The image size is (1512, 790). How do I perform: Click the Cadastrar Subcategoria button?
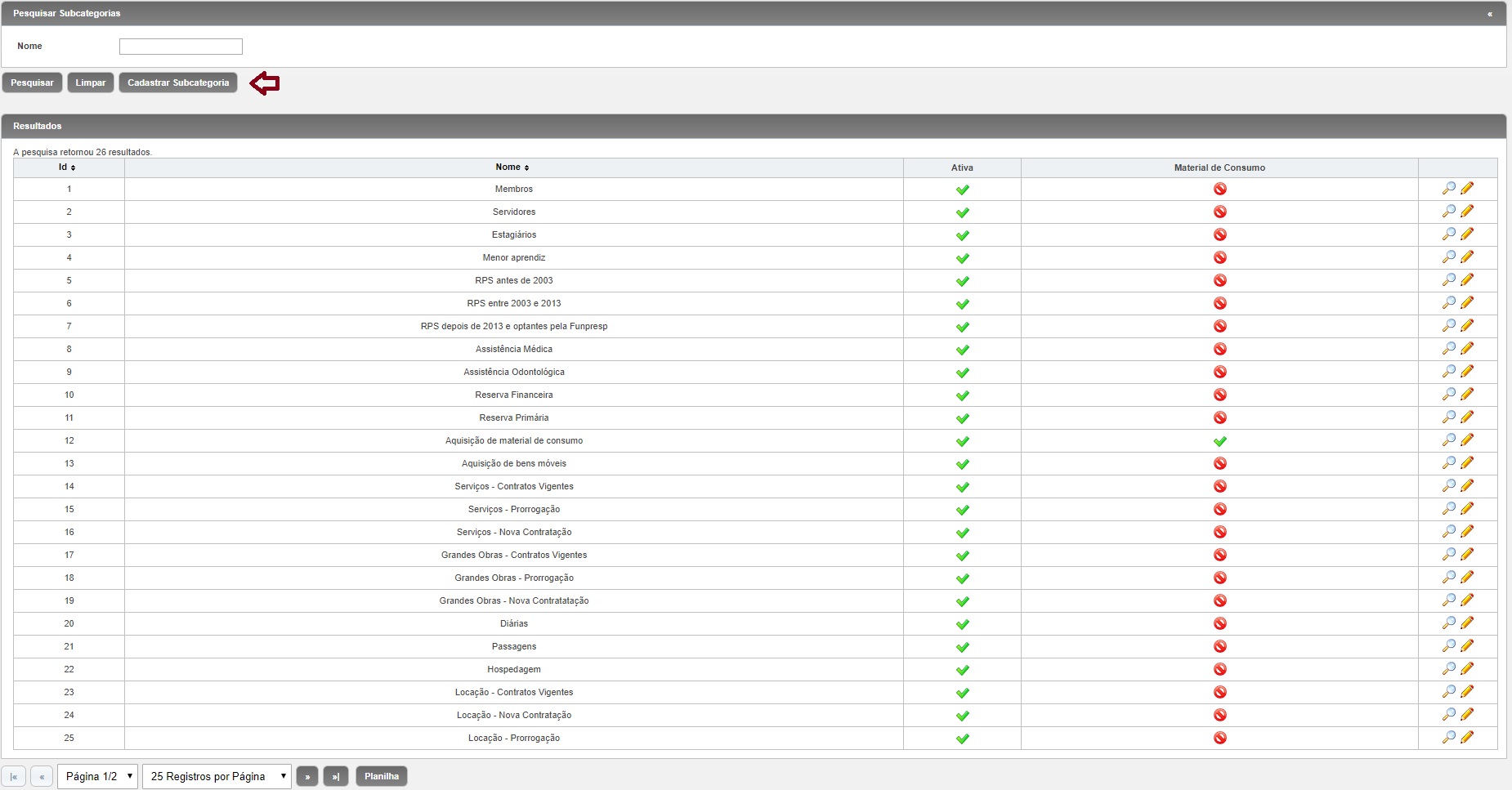(x=178, y=83)
